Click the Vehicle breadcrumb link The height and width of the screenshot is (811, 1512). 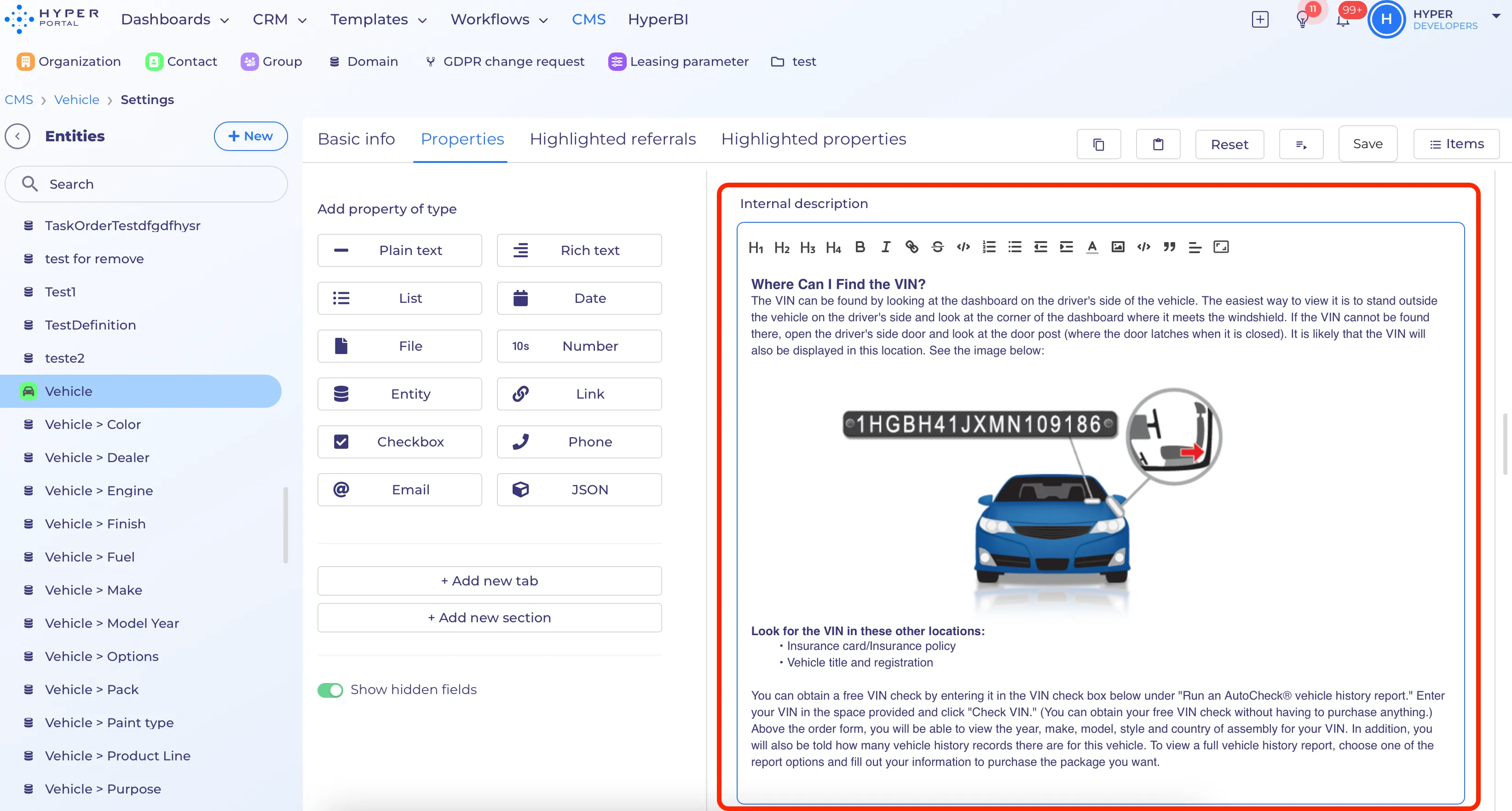pyautogui.click(x=77, y=100)
